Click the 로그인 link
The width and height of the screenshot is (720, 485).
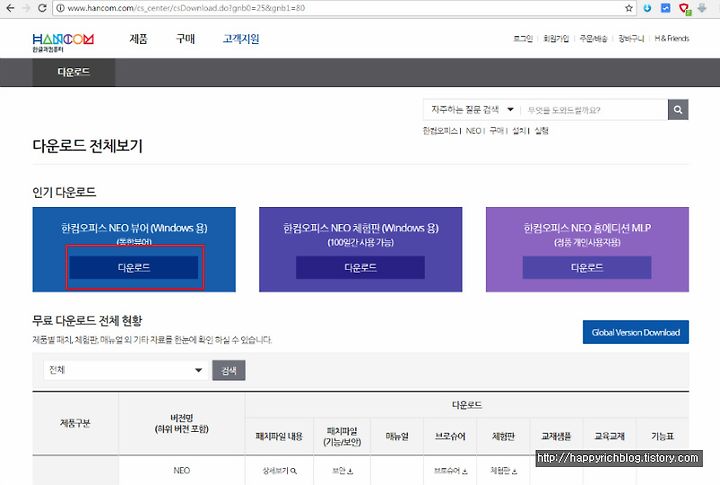pos(523,39)
